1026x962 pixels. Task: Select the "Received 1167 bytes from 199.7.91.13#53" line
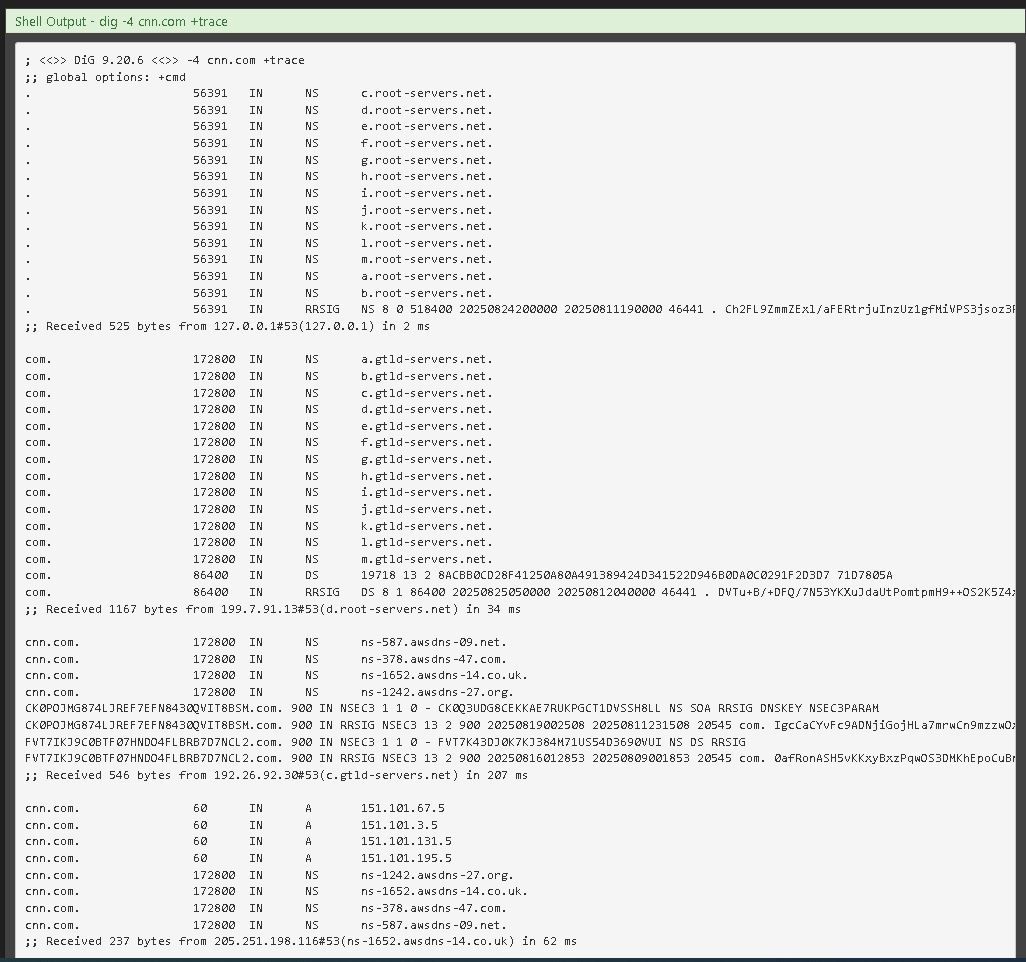point(273,609)
